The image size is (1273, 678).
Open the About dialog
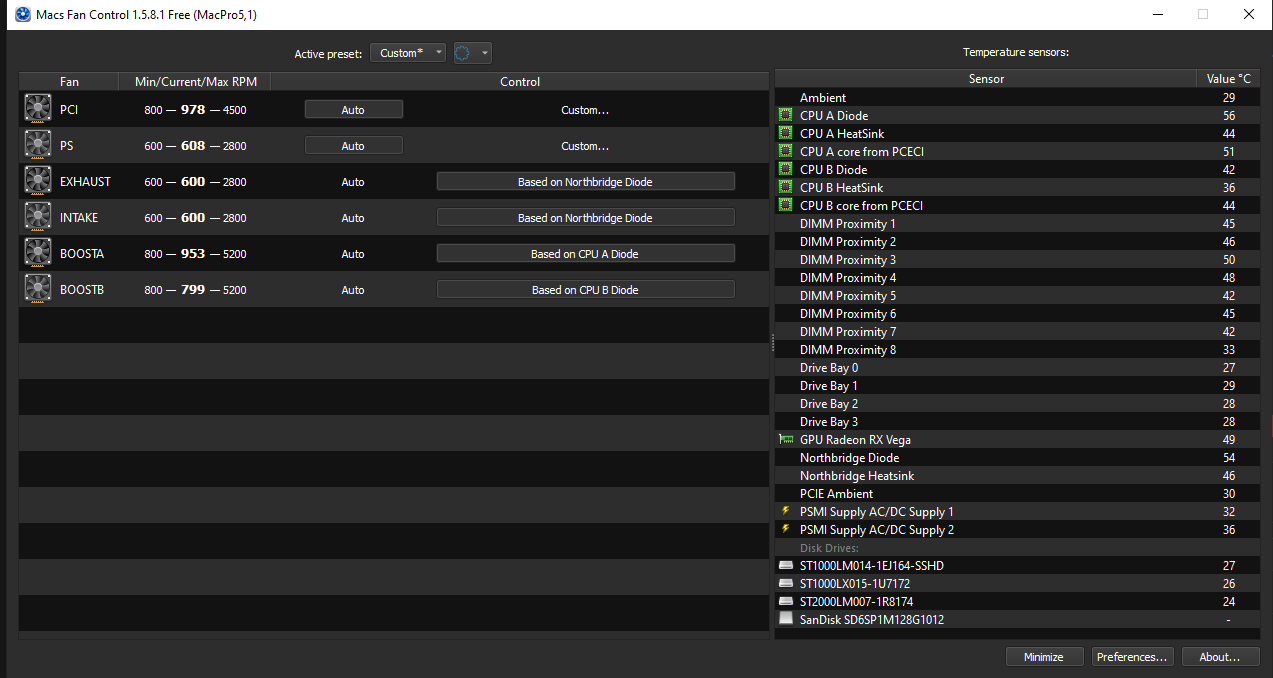(1220, 657)
